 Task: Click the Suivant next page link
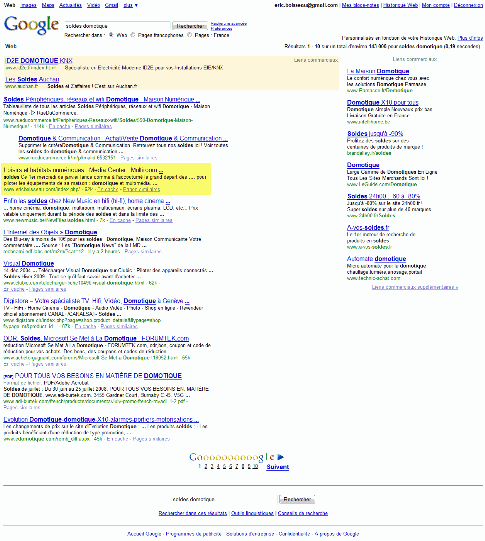pyautogui.click(x=278, y=467)
